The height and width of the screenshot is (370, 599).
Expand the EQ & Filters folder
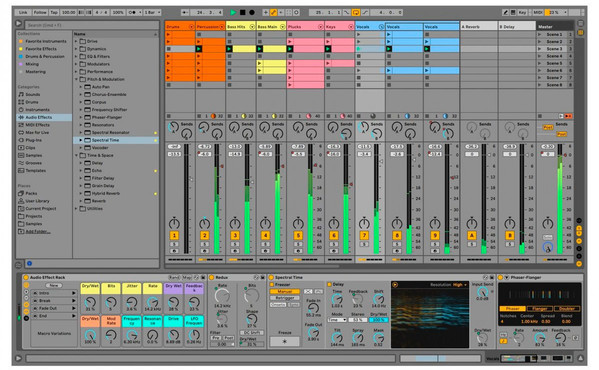[76, 57]
